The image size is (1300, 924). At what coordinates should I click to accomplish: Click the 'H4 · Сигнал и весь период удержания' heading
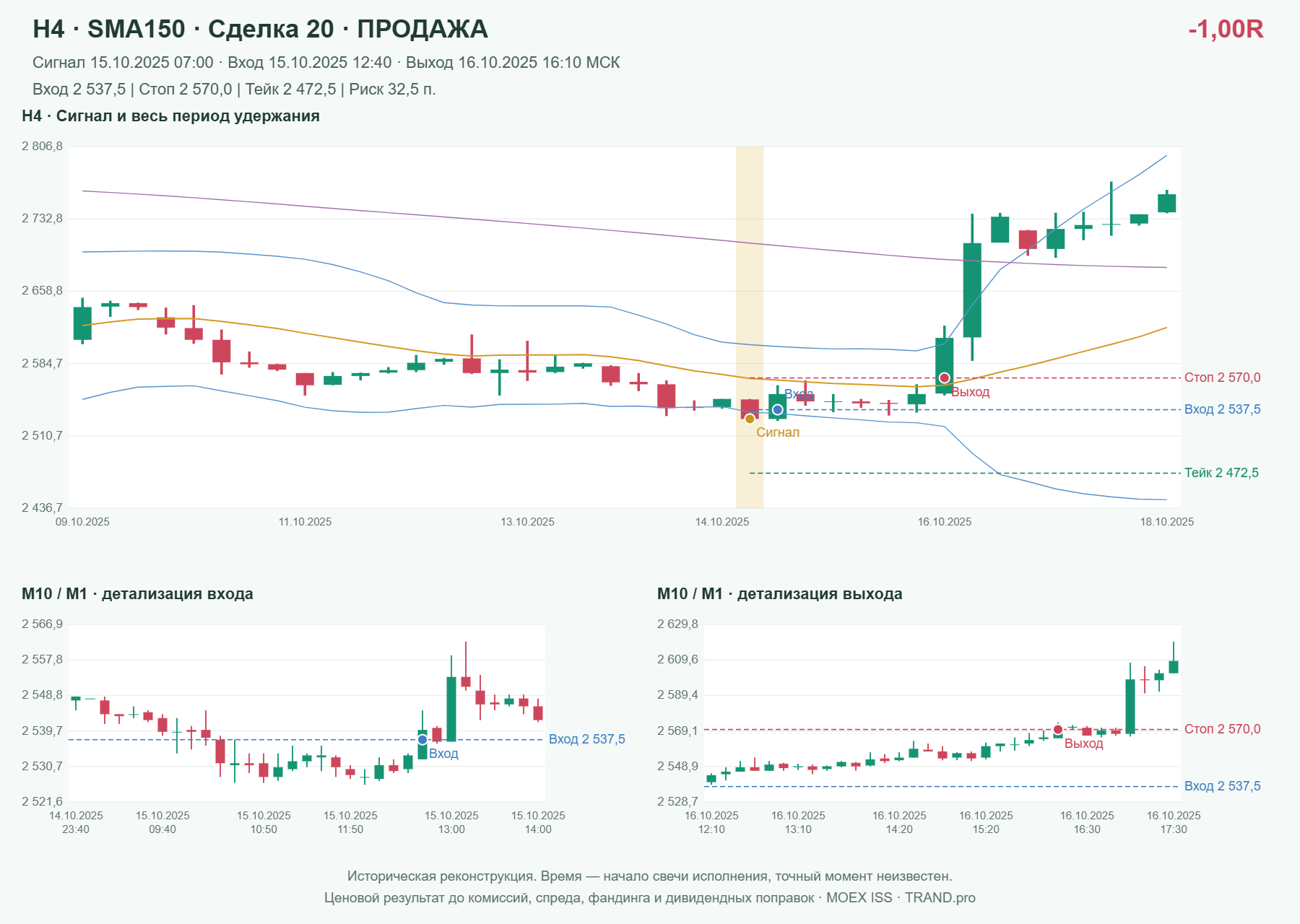(x=170, y=116)
